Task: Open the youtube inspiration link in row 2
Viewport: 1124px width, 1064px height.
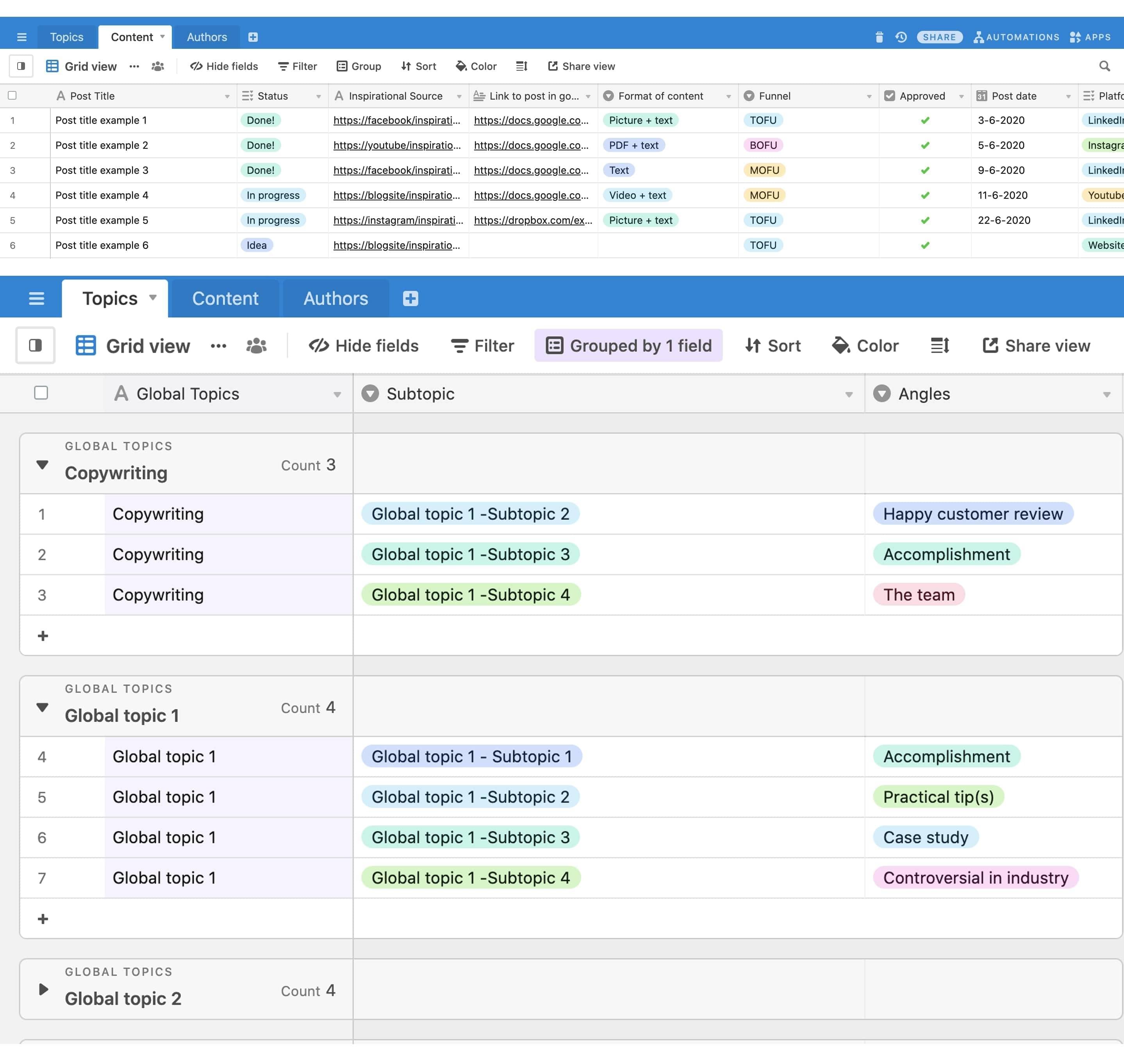Action: [397, 145]
